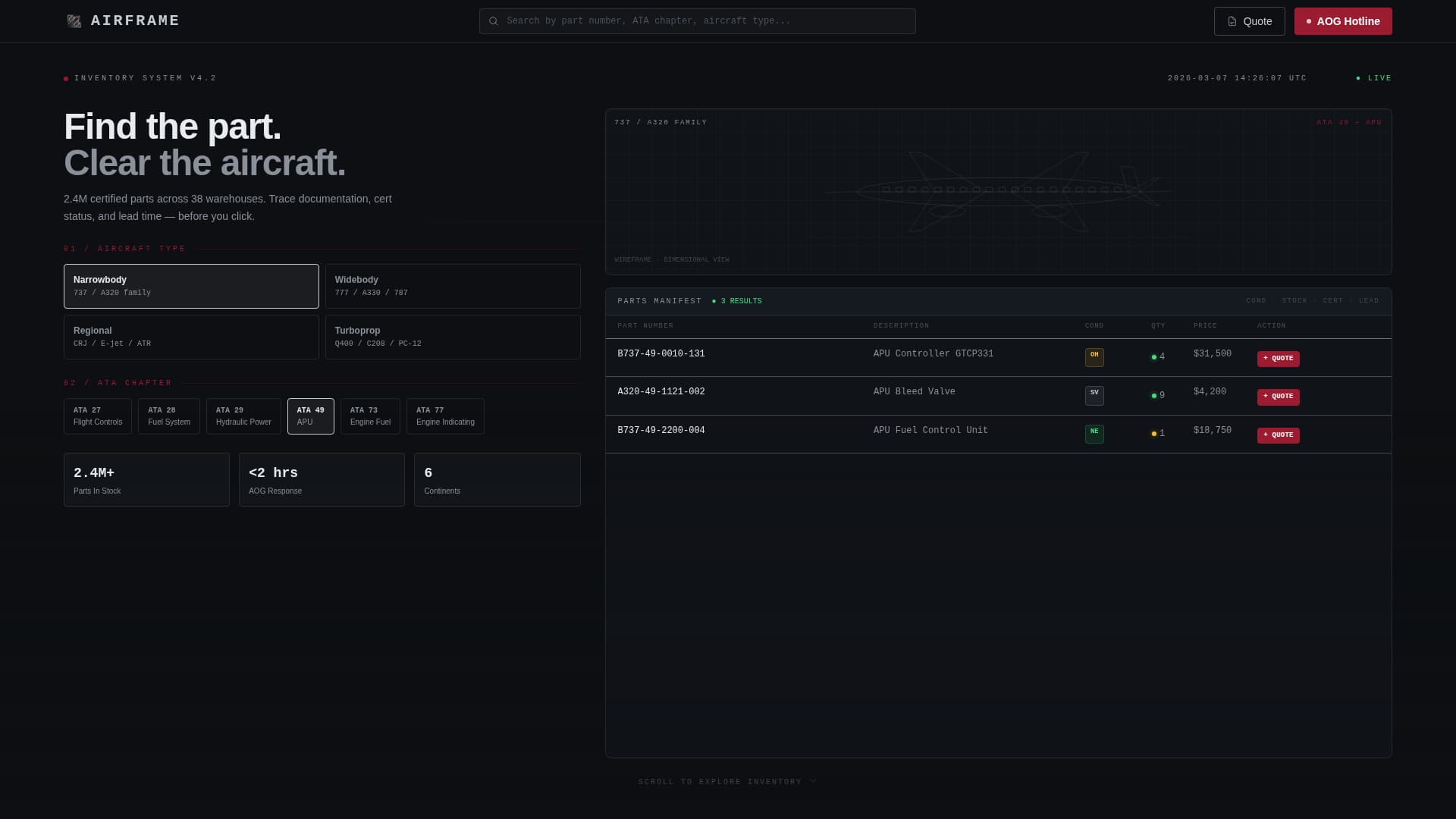Switch to ATA 27 Flight Controls chapter
The image size is (1456, 819).
coord(98,416)
